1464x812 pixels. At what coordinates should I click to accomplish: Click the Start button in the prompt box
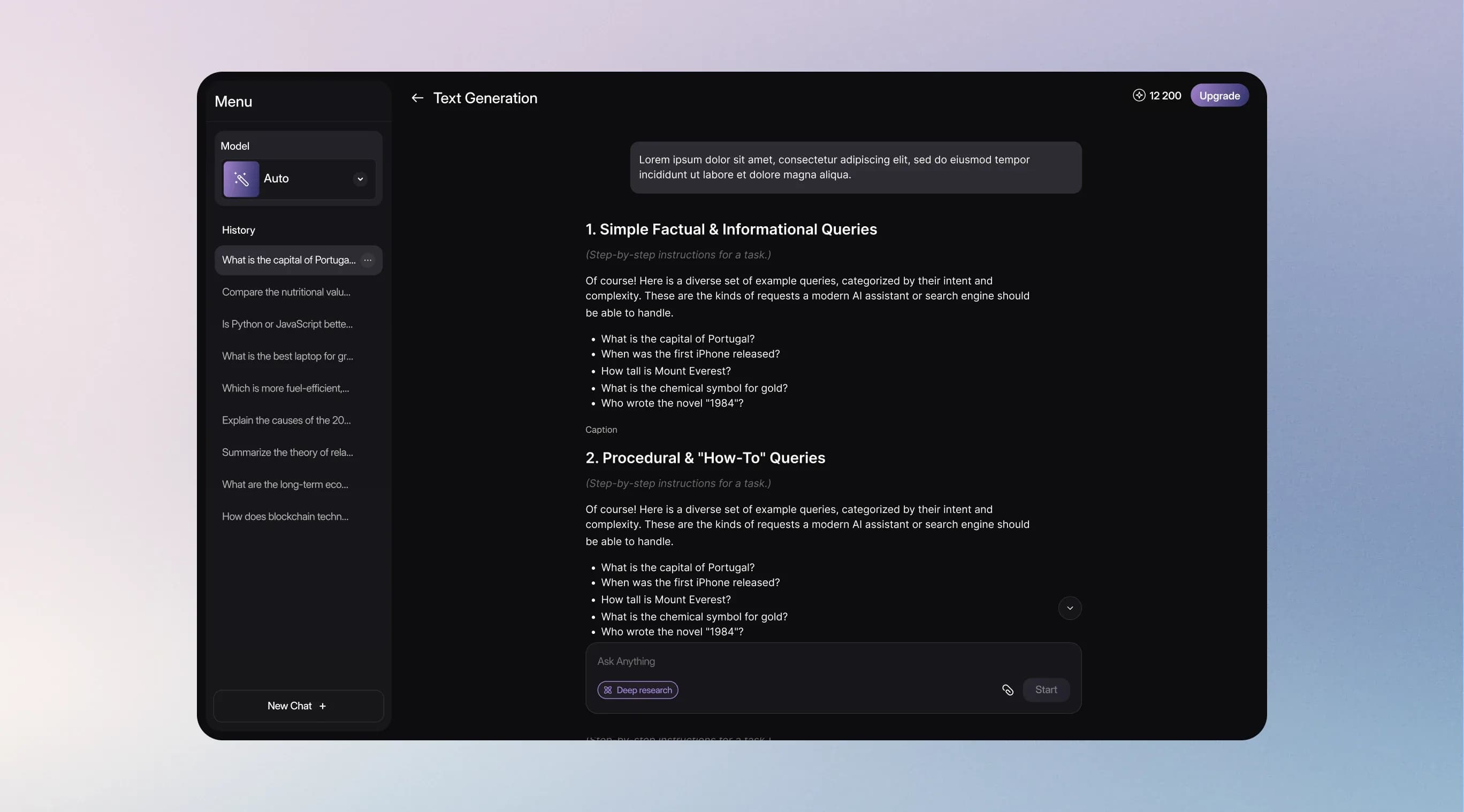[x=1046, y=690]
